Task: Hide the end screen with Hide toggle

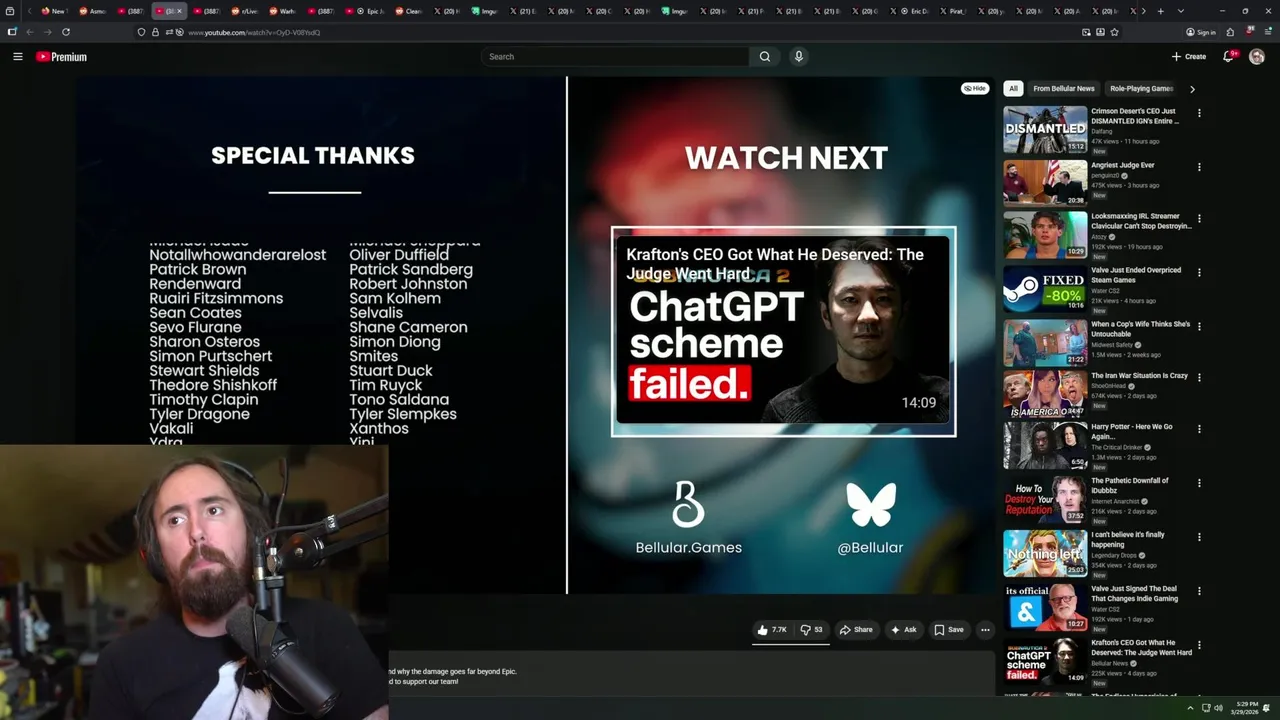Action: click(975, 88)
